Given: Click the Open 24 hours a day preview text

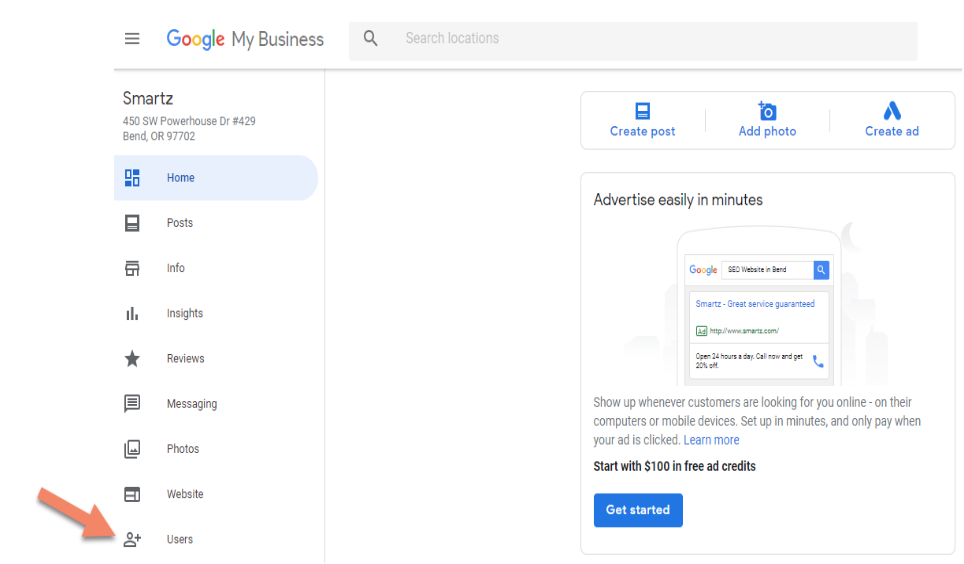Looking at the screenshot, I should coord(749,360).
